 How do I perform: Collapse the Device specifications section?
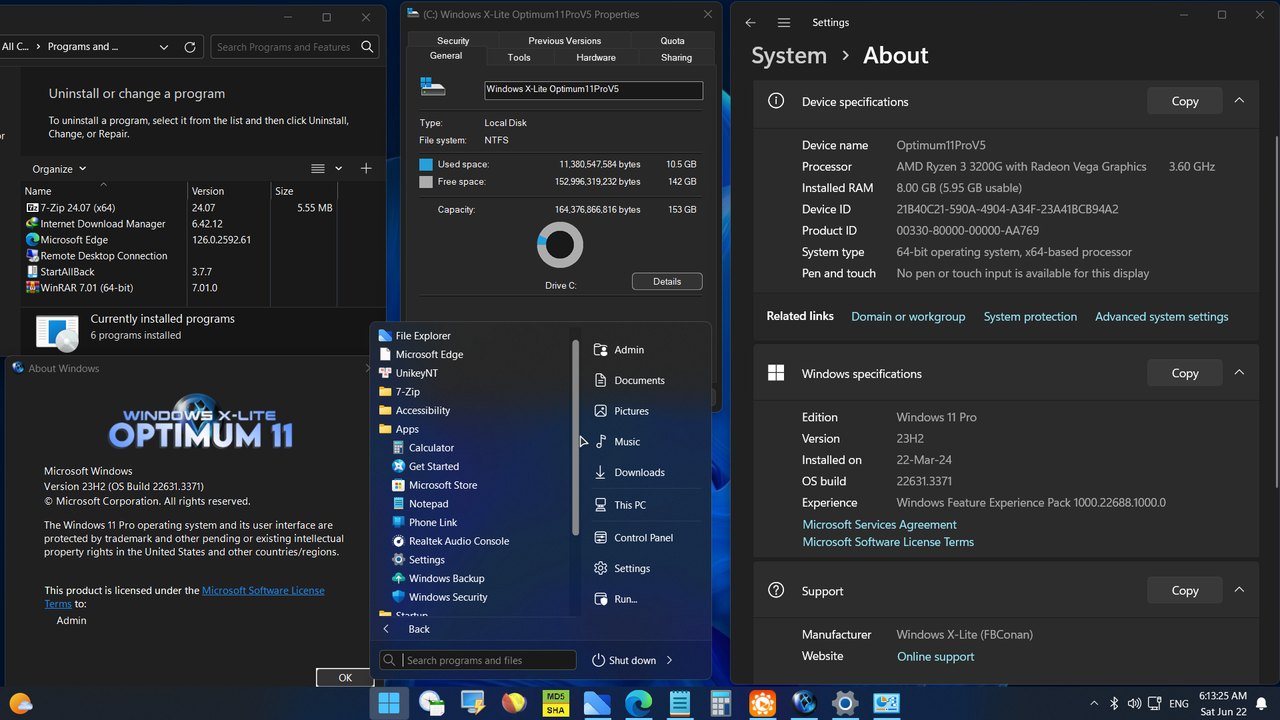point(1239,101)
